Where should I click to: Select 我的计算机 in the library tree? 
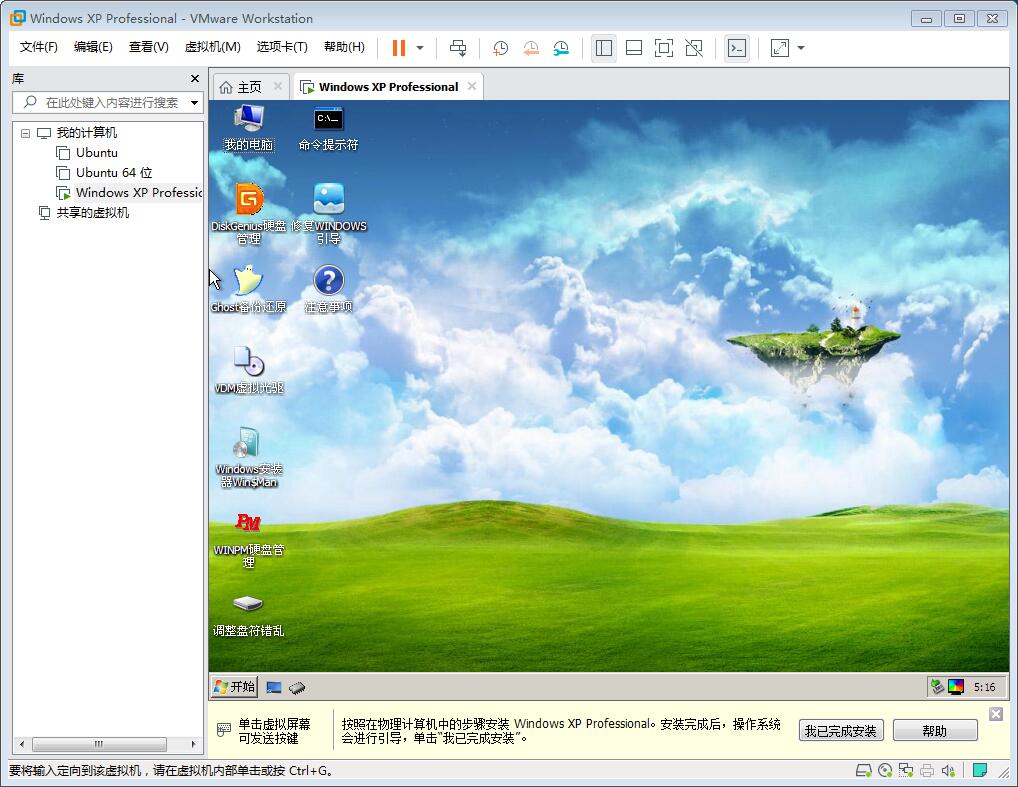86,133
